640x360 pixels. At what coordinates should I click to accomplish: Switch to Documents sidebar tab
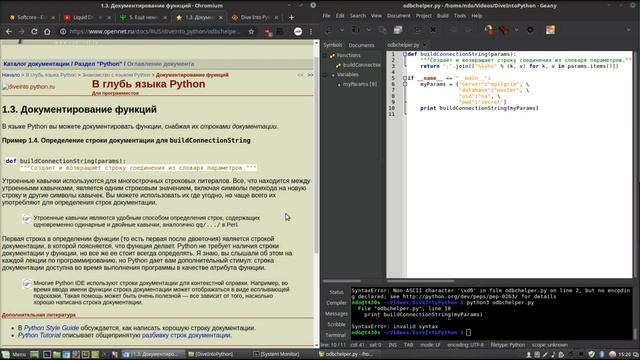click(x=361, y=45)
